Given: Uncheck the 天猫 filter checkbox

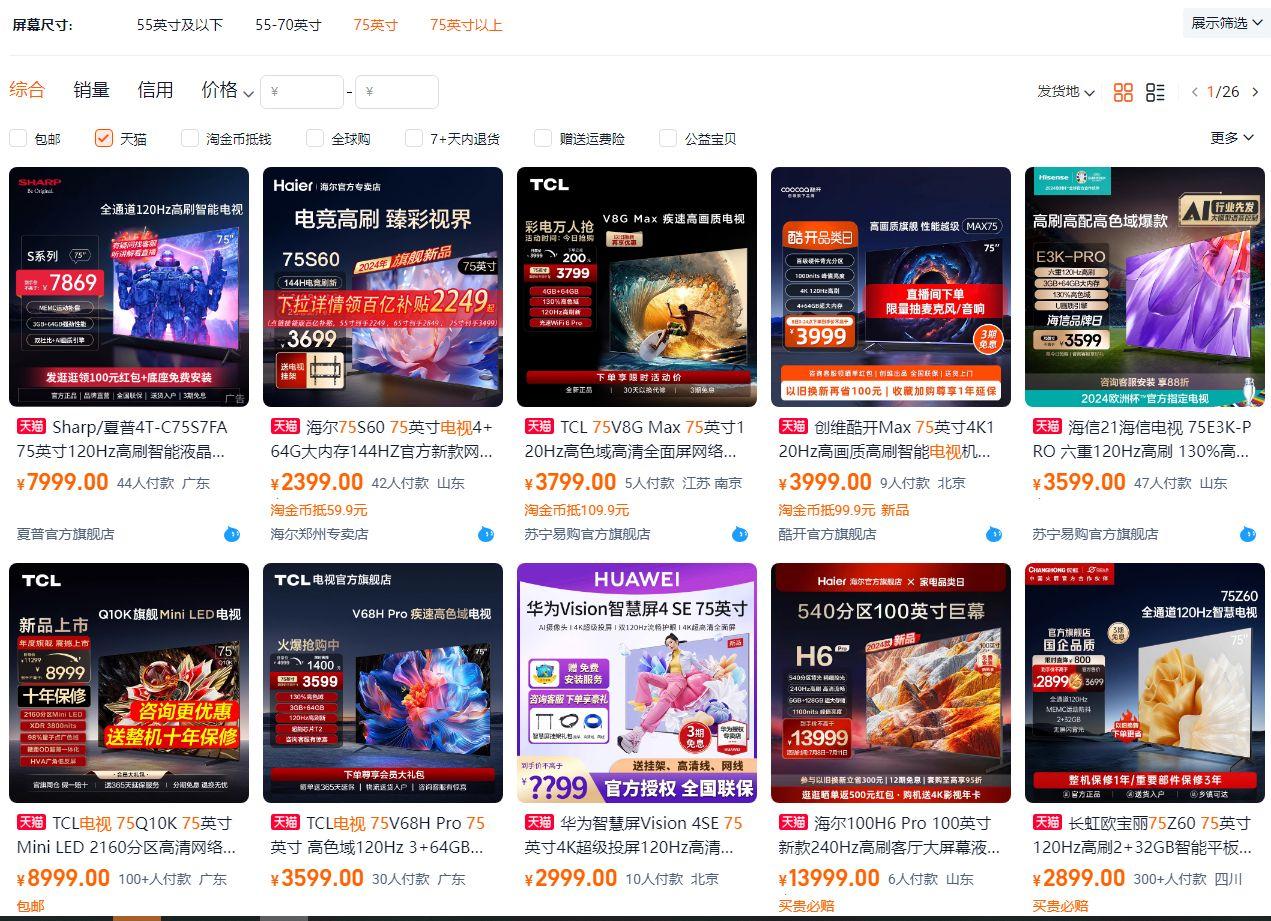Looking at the screenshot, I should click(104, 138).
